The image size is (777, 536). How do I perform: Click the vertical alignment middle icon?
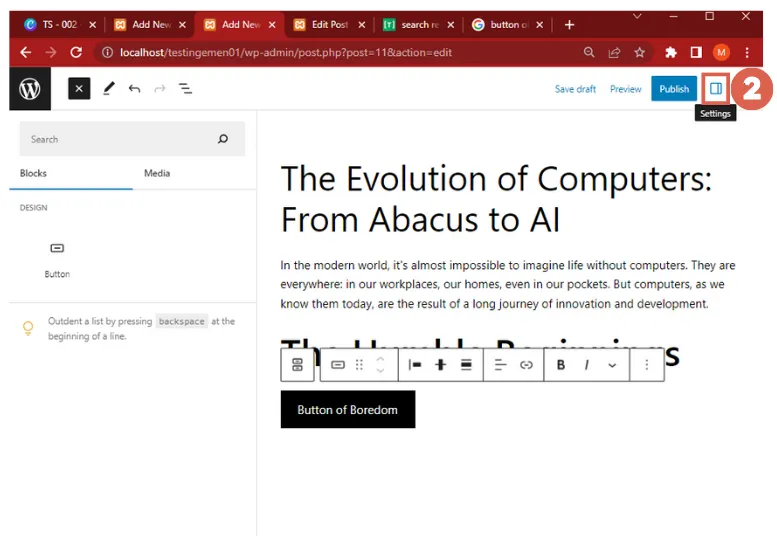pyautogui.click(x=441, y=365)
